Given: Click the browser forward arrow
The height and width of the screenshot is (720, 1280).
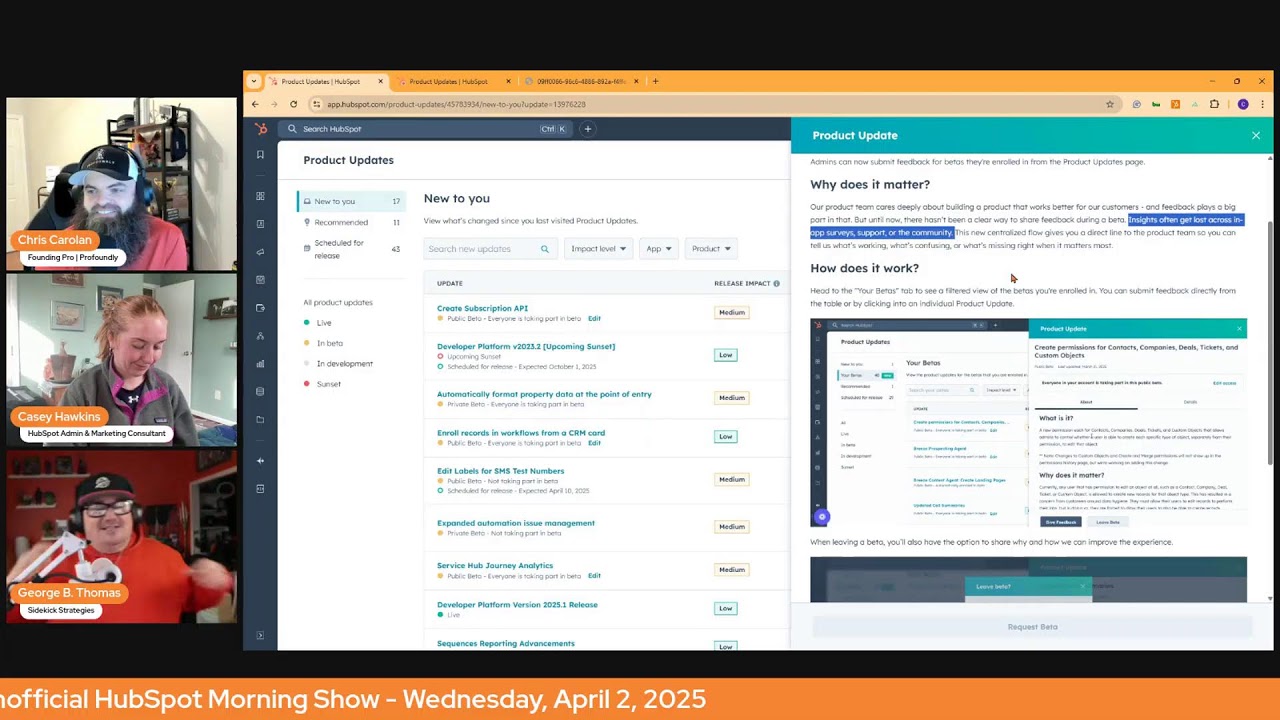Looking at the screenshot, I should point(274,104).
